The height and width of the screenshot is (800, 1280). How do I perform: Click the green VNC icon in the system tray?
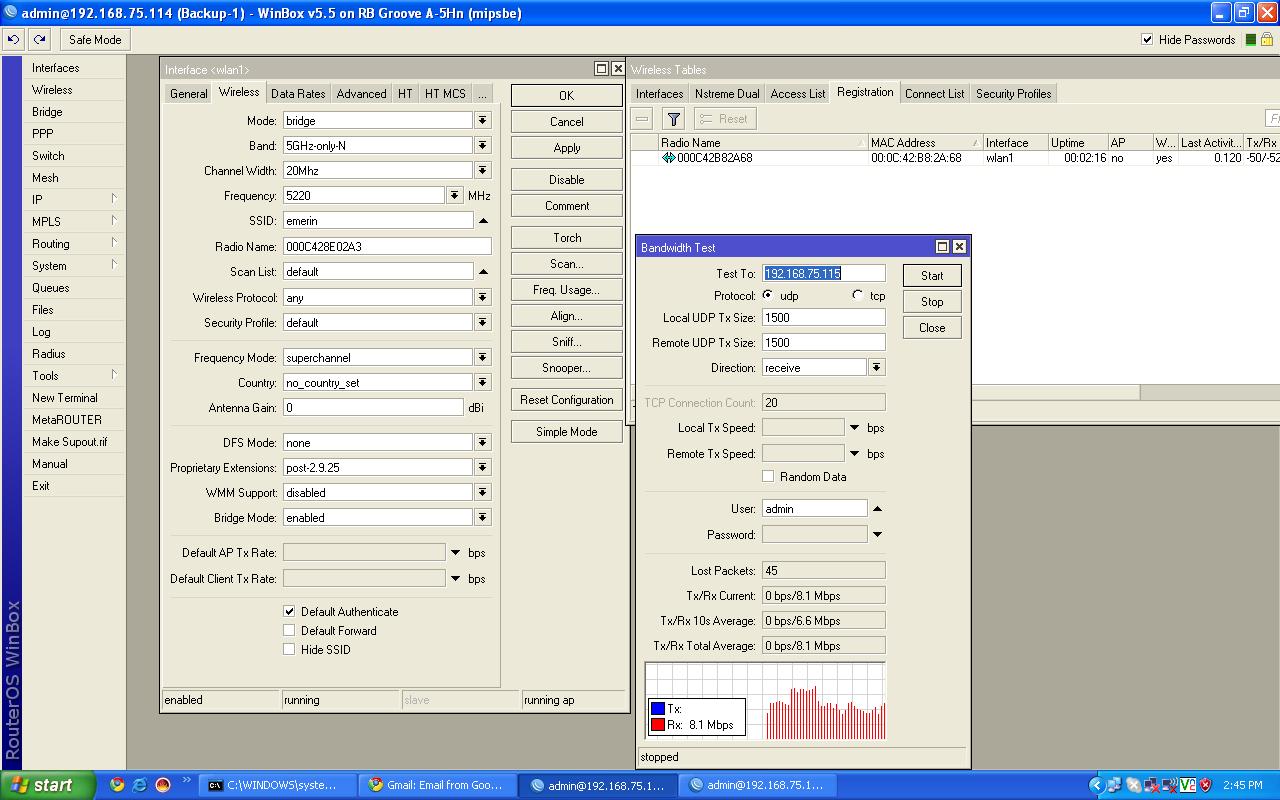click(1188, 785)
